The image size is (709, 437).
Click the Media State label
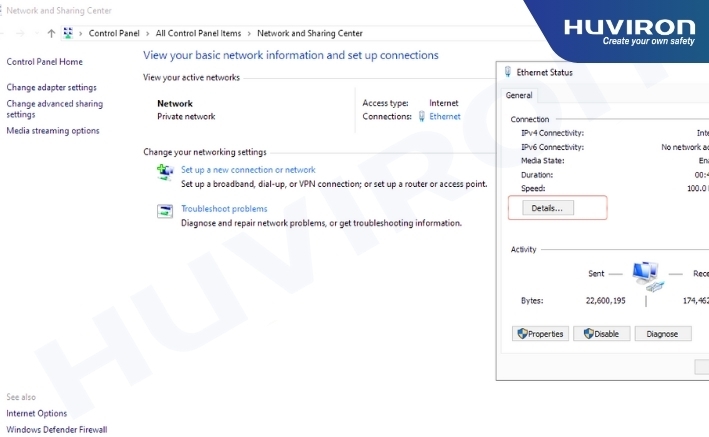[543, 161]
